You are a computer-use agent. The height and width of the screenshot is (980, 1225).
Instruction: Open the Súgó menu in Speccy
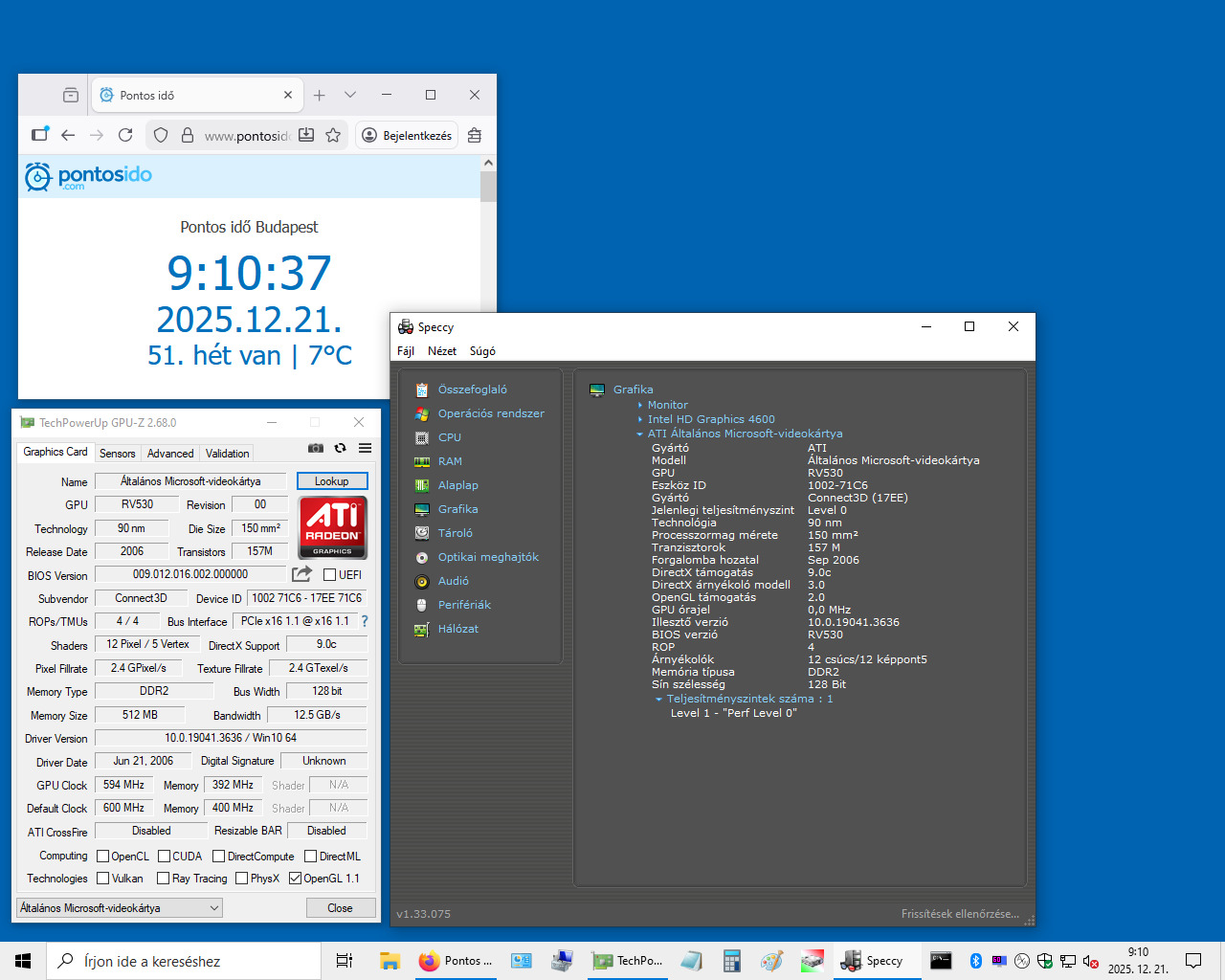tap(482, 351)
